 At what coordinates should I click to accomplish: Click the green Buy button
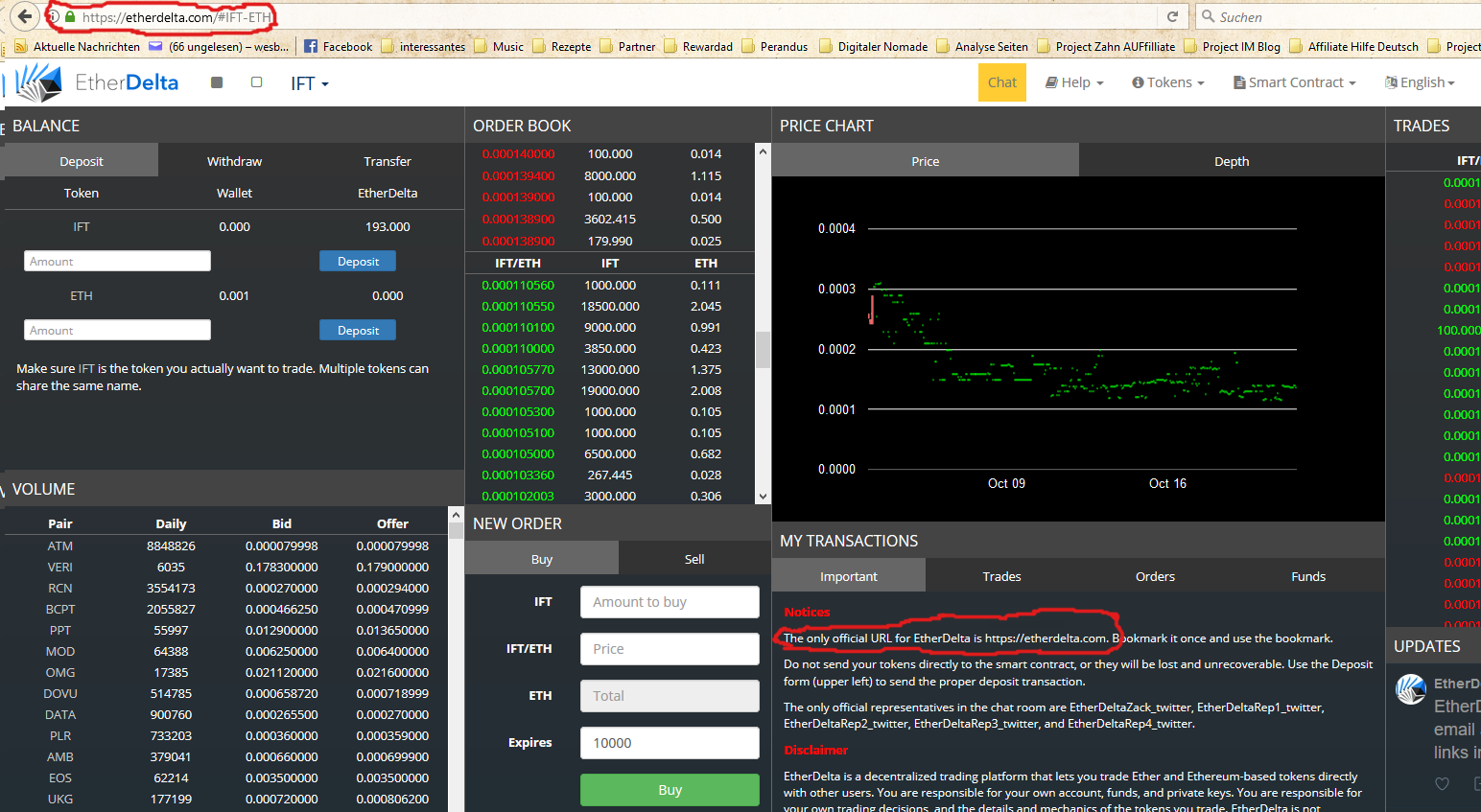click(670, 790)
